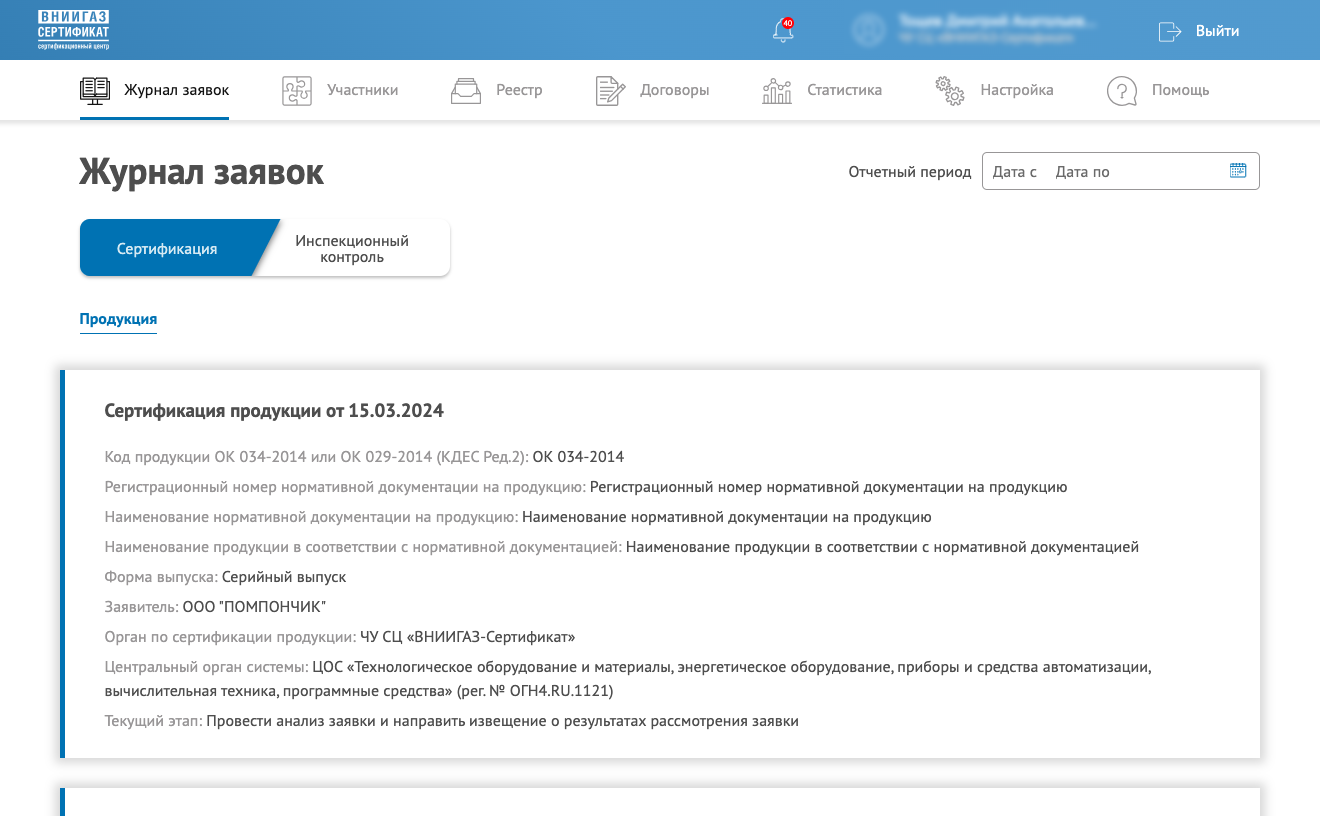Viewport: 1320px width, 816px height.
Task: Click the Участники puzzle icon
Action: [x=297, y=90]
